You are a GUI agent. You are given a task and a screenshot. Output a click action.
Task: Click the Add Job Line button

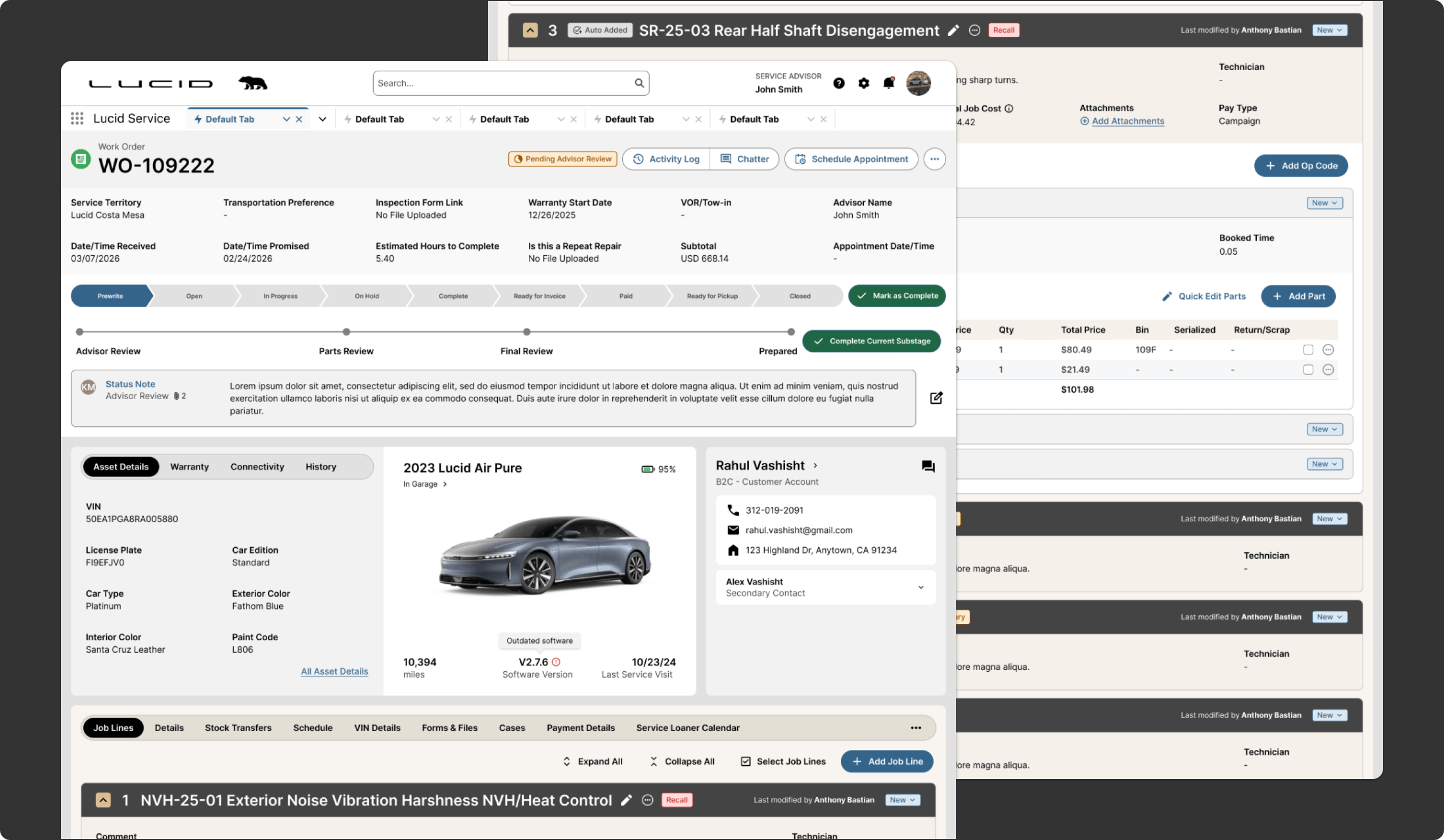(886, 762)
